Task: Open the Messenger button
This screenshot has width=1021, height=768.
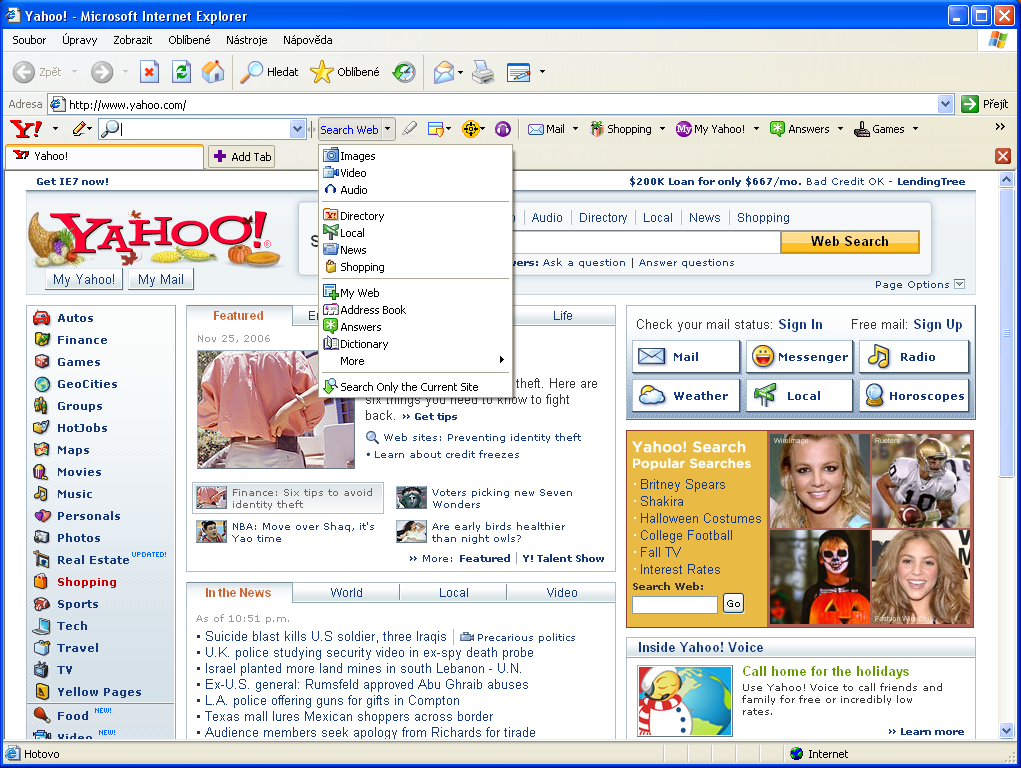Action: pos(800,356)
